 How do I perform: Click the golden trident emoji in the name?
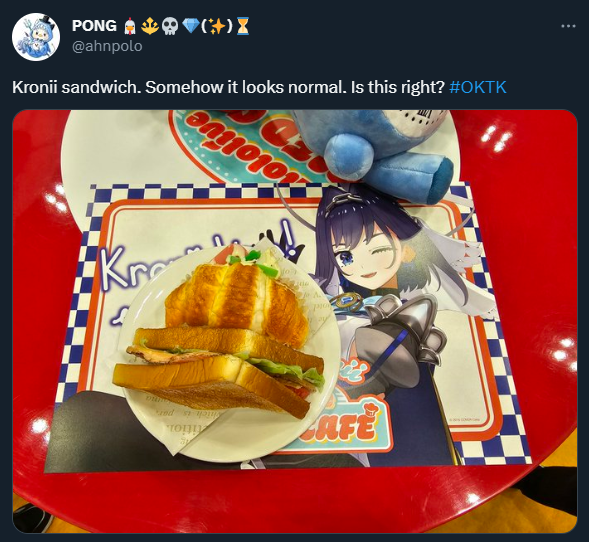pos(150,26)
